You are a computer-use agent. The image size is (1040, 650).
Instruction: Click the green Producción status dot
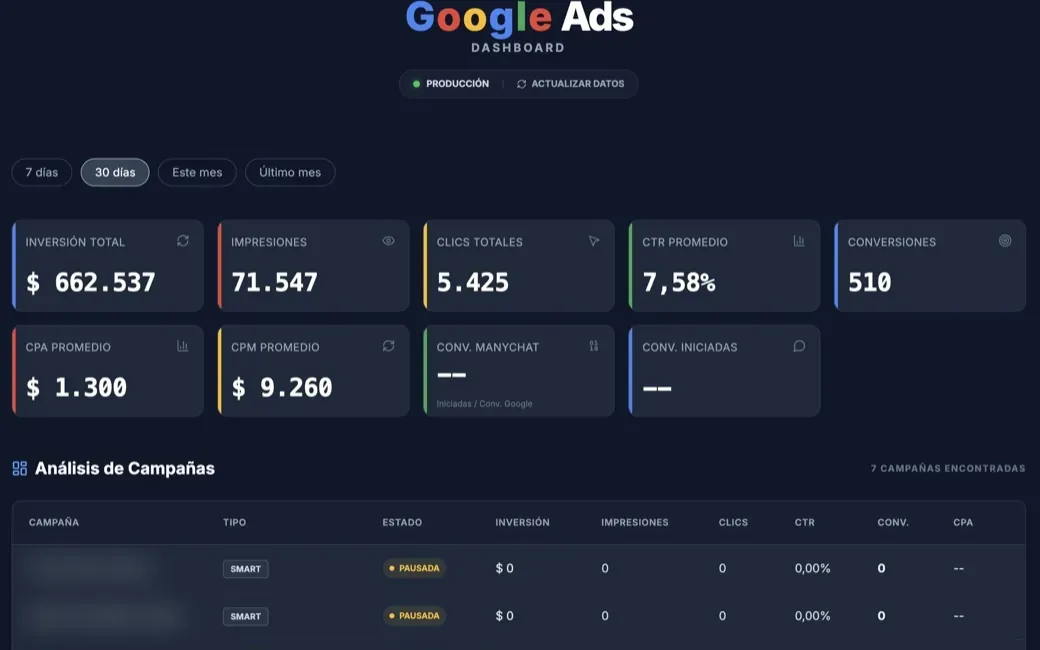tap(417, 84)
